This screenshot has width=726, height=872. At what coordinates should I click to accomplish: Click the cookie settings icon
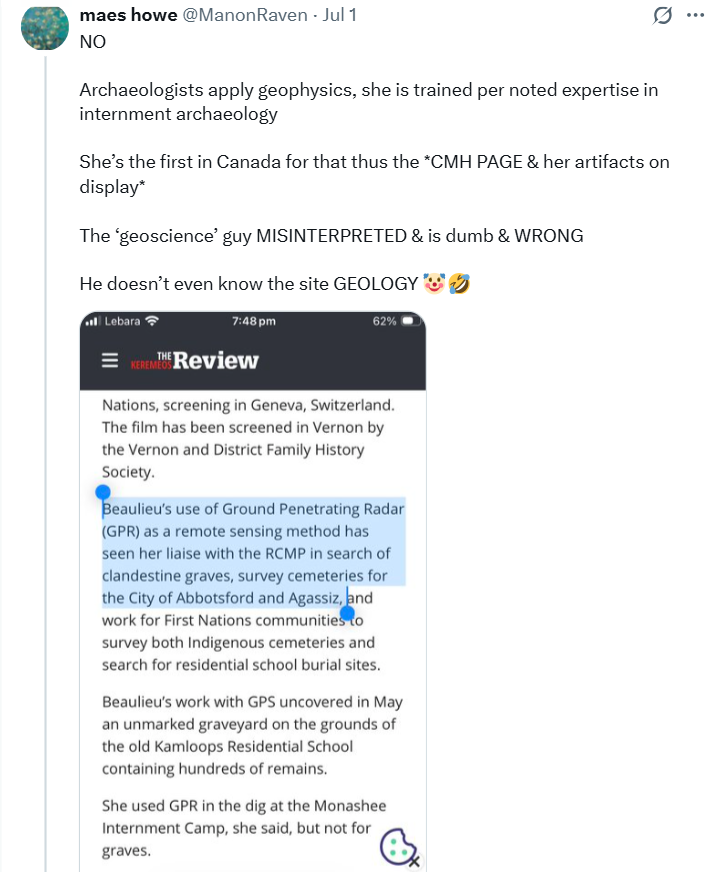[x=399, y=847]
